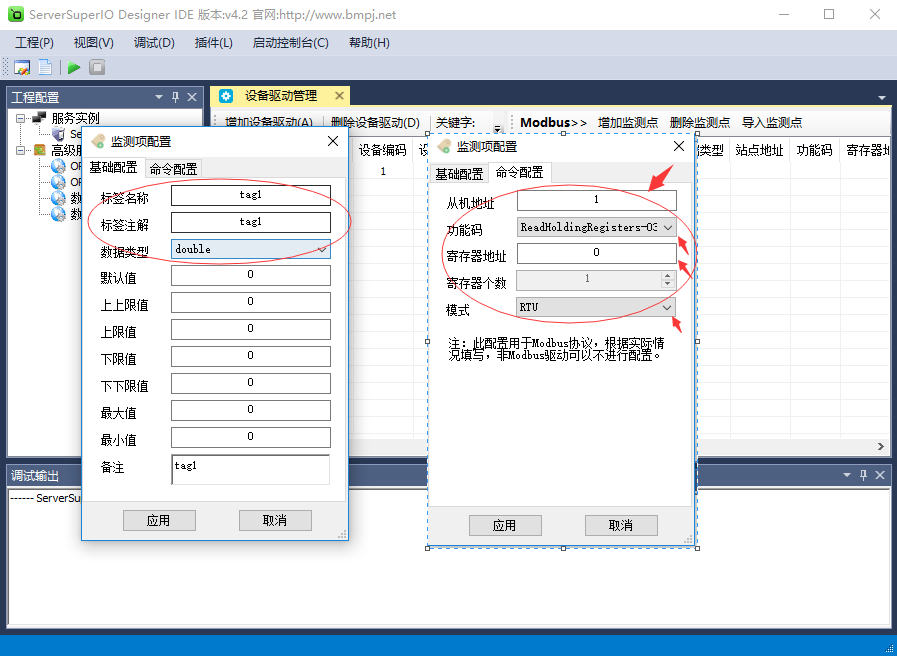This screenshot has width=897, height=656.
Task: Increase 寄存器个数 with up spinner arrow
Action: pyautogui.click(x=667, y=275)
